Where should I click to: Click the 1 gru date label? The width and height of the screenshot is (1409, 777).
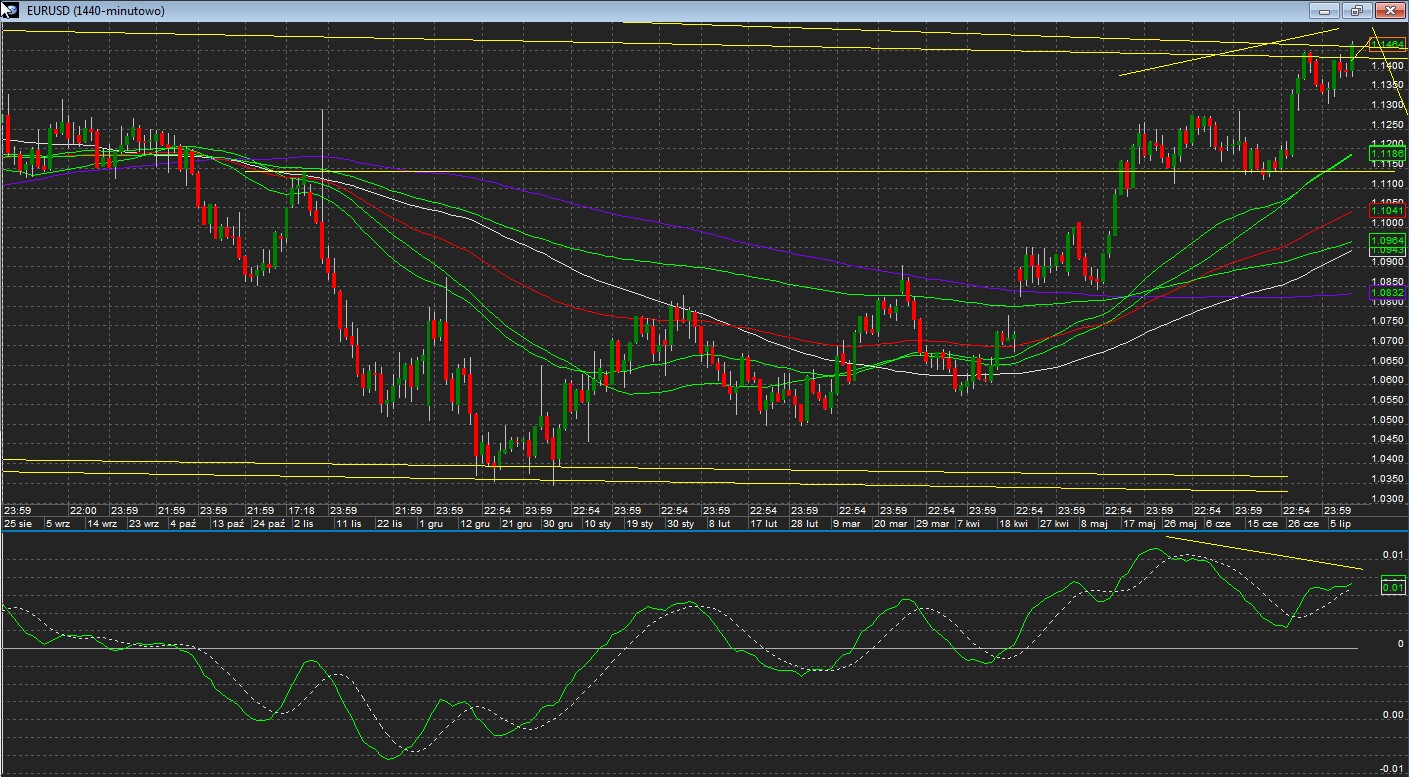[x=431, y=523]
